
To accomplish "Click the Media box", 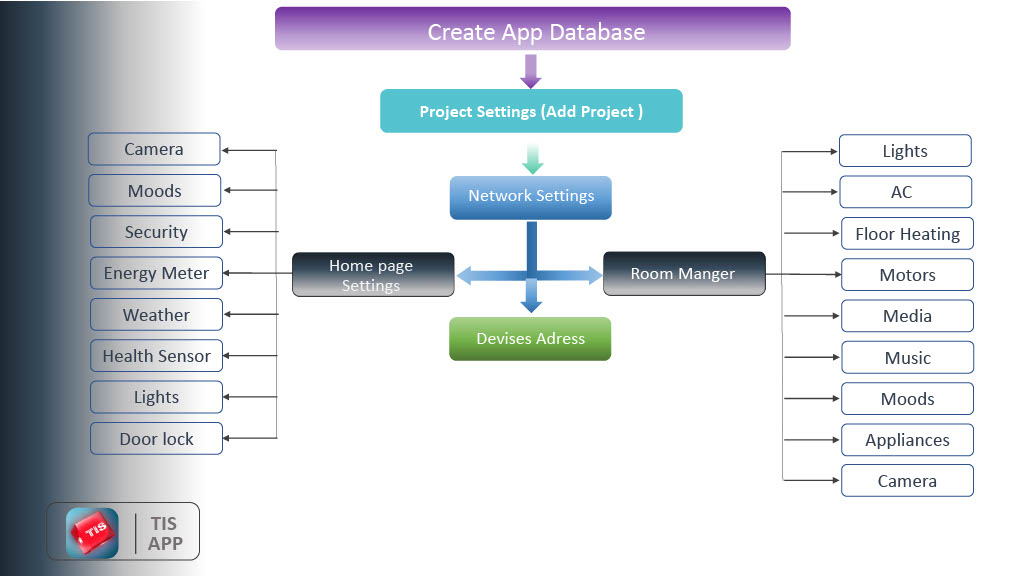I will pos(907,316).
